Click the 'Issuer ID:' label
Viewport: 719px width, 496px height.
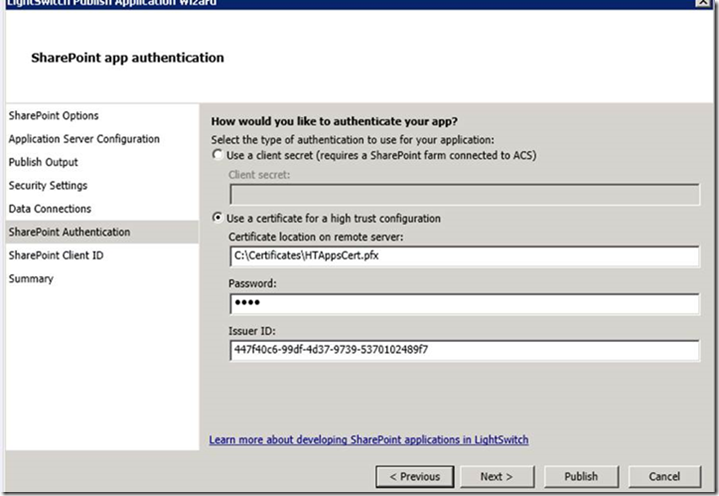point(252,331)
